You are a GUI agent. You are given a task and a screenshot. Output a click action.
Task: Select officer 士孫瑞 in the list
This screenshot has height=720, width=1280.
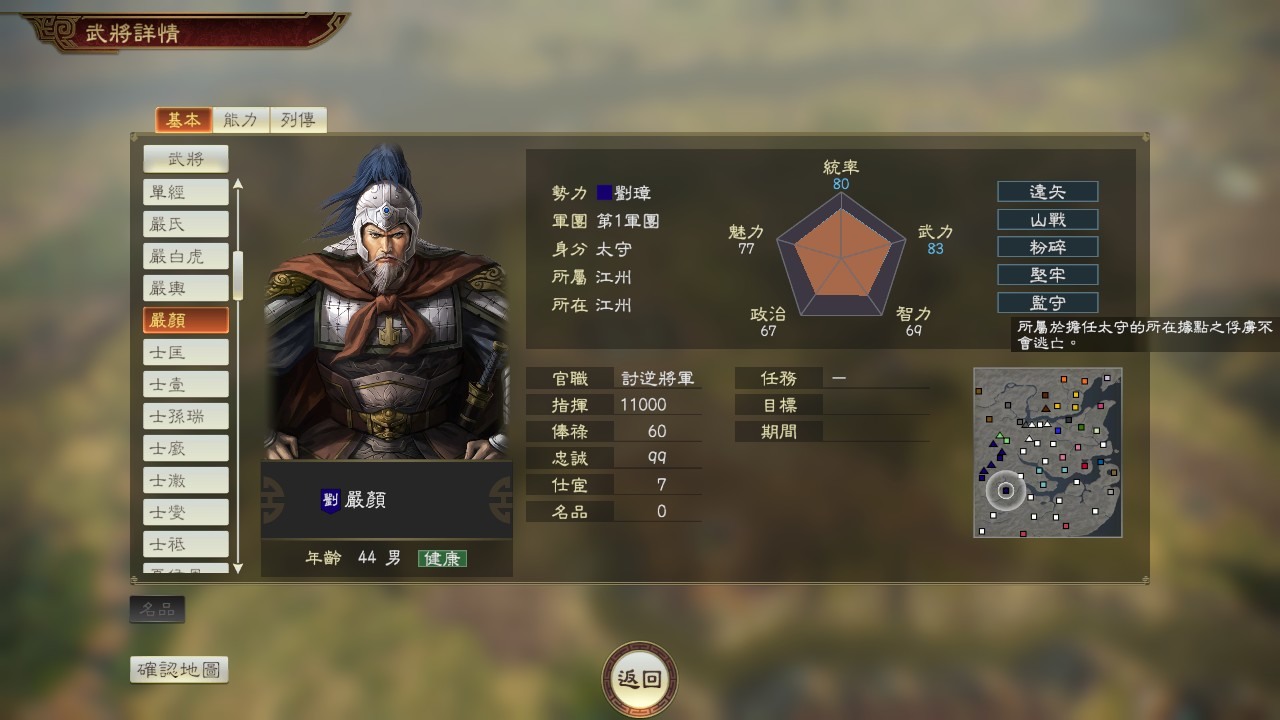click(186, 416)
